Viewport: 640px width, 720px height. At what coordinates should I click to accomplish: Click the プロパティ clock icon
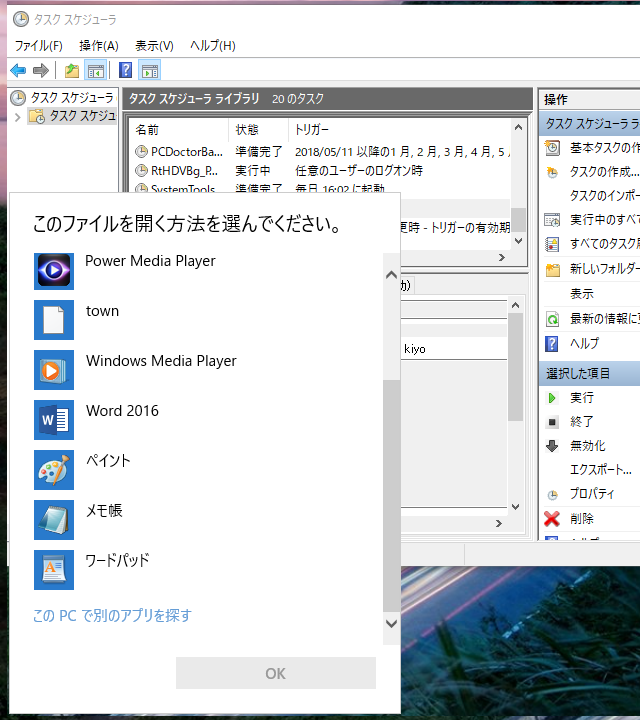point(552,495)
